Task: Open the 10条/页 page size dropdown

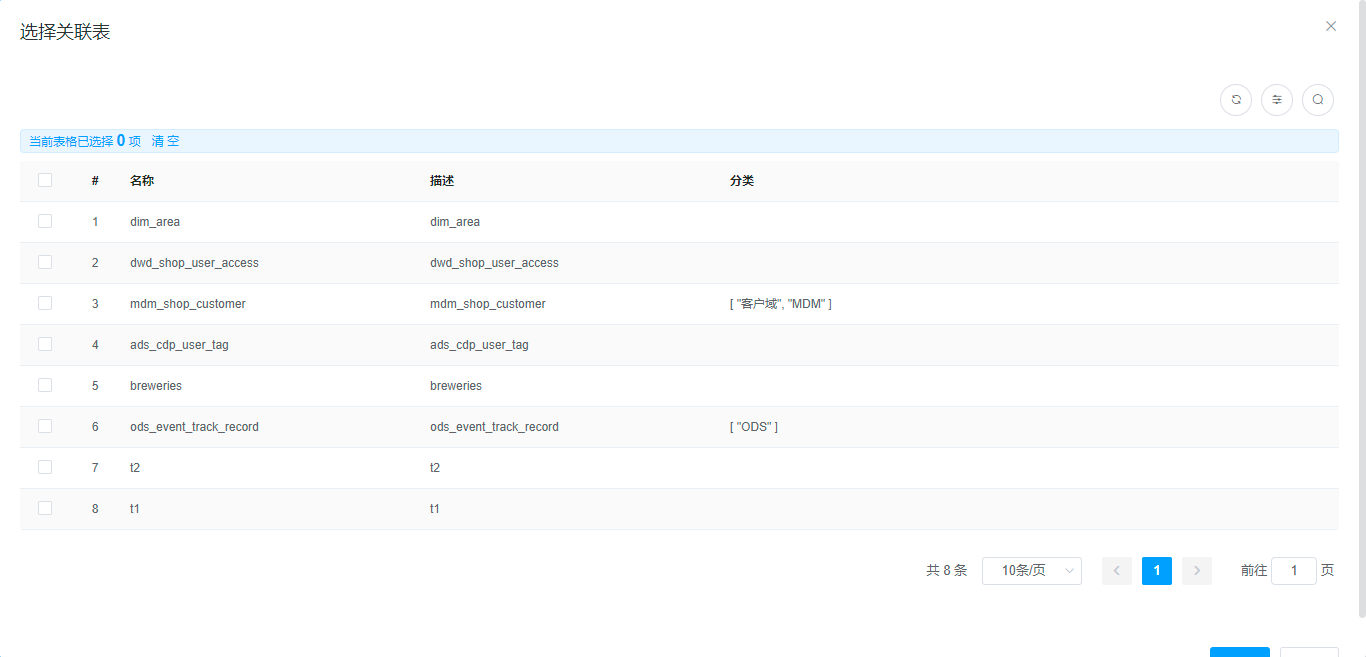Action: [x=1031, y=571]
